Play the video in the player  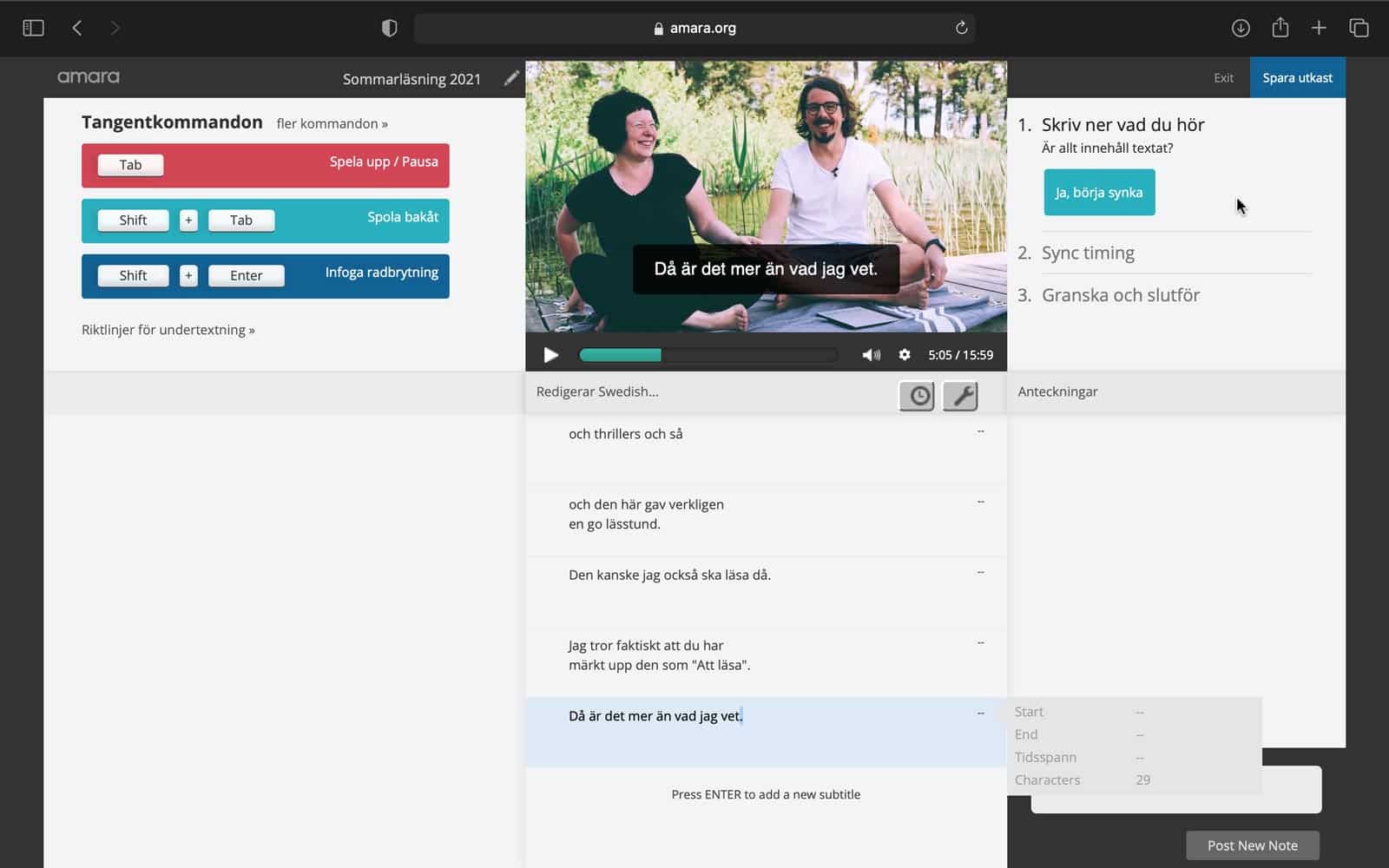[x=550, y=355]
